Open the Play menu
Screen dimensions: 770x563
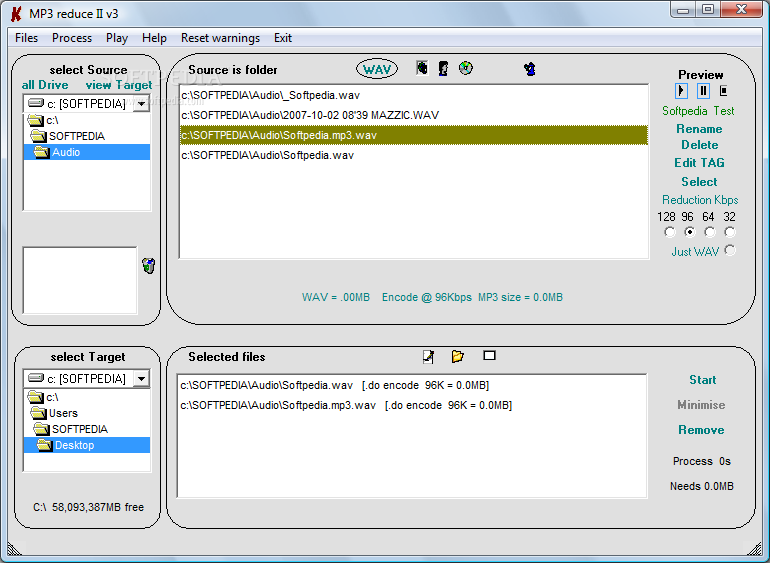pyautogui.click(x=117, y=38)
